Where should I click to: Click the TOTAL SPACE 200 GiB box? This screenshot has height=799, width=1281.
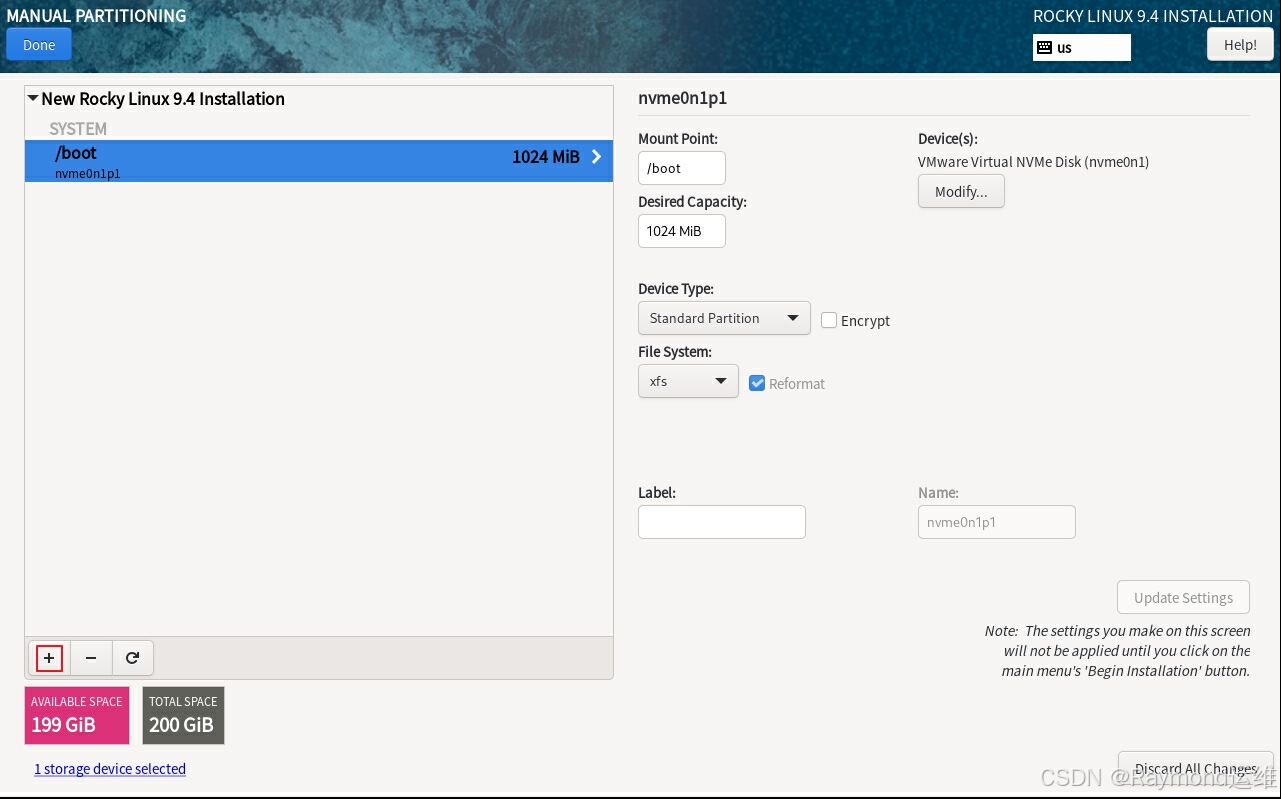coord(183,715)
